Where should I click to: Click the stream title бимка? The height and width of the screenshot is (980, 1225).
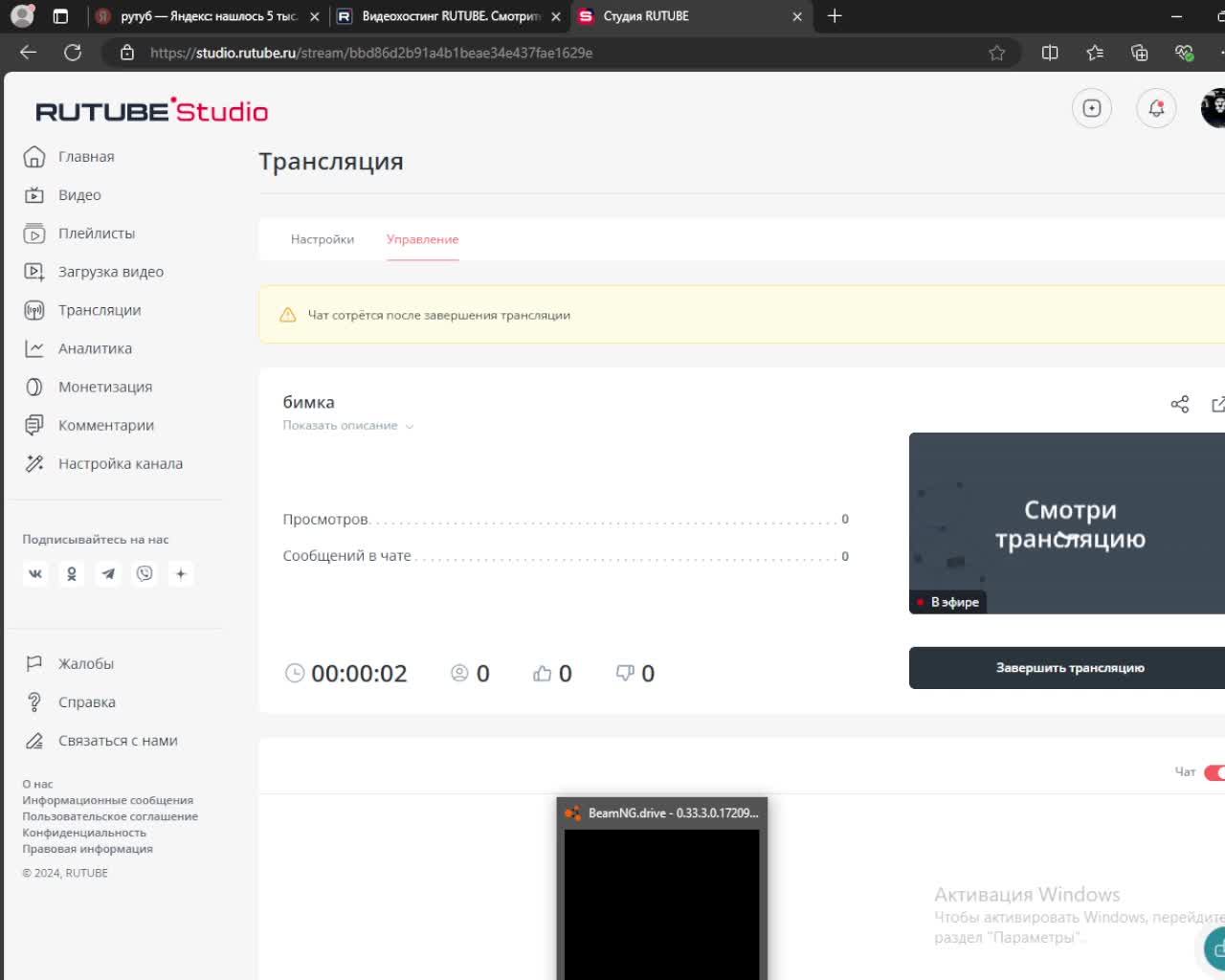pos(308,402)
